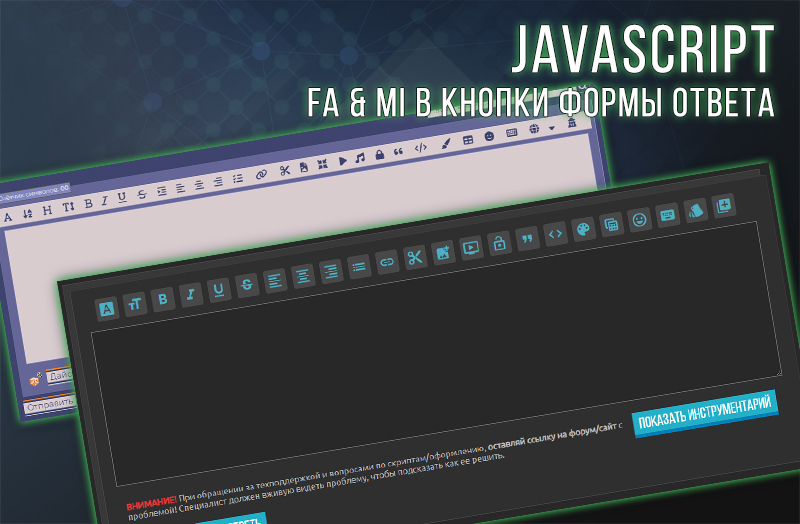Insert a link using dark toolbar chain icon
Viewport: 800px width, 524px height.
(387, 261)
